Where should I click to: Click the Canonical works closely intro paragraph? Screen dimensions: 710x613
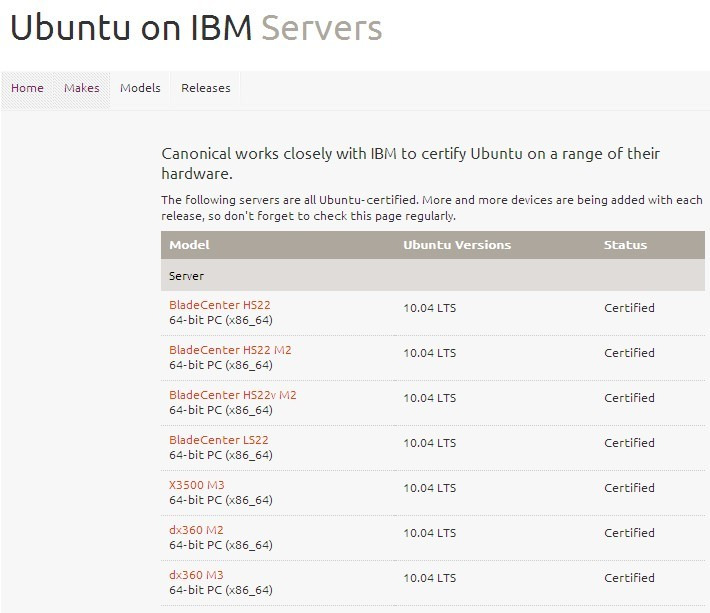[410, 163]
